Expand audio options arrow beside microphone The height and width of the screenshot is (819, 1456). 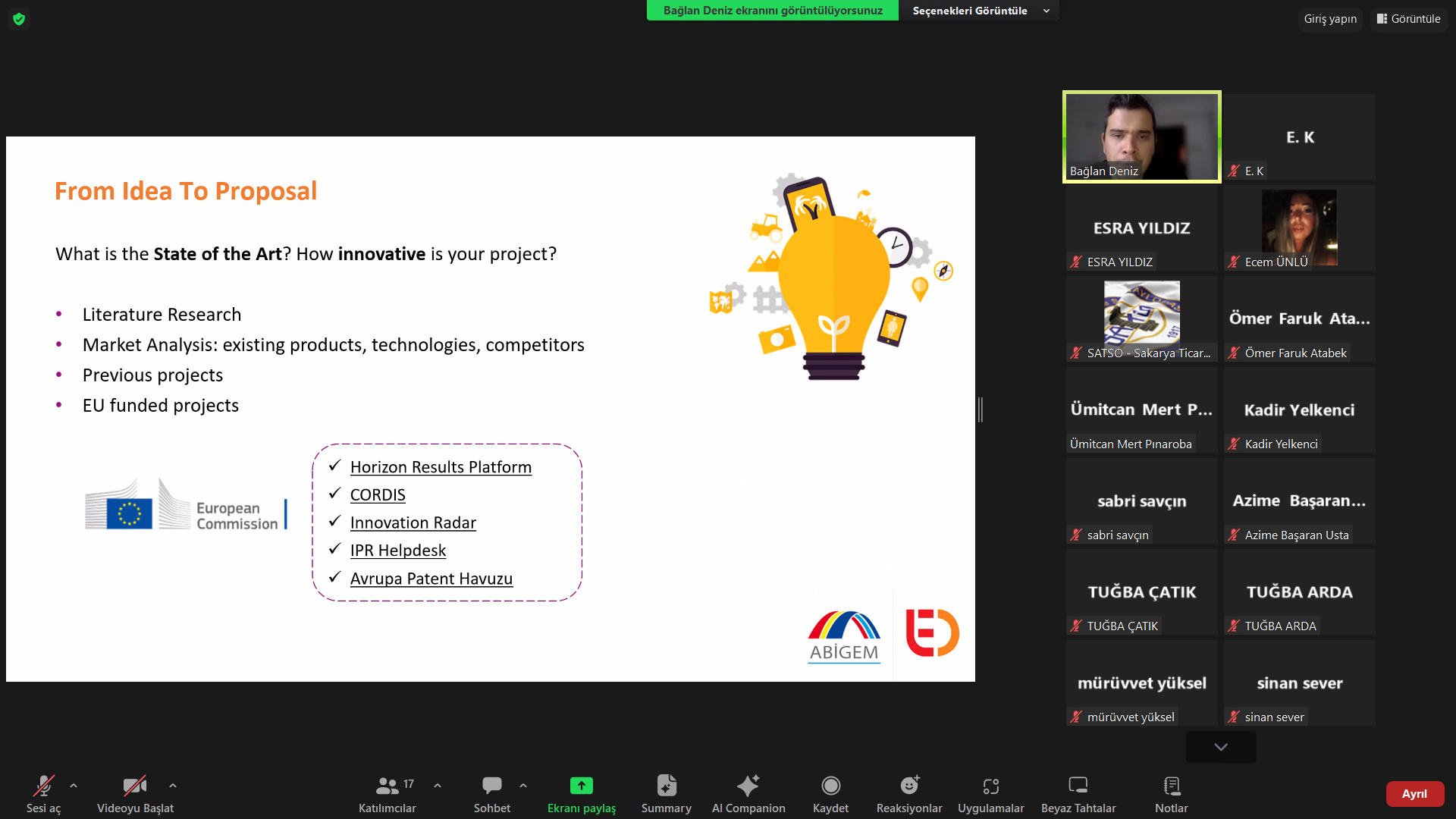pyautogui.click(x=74, y=786)
